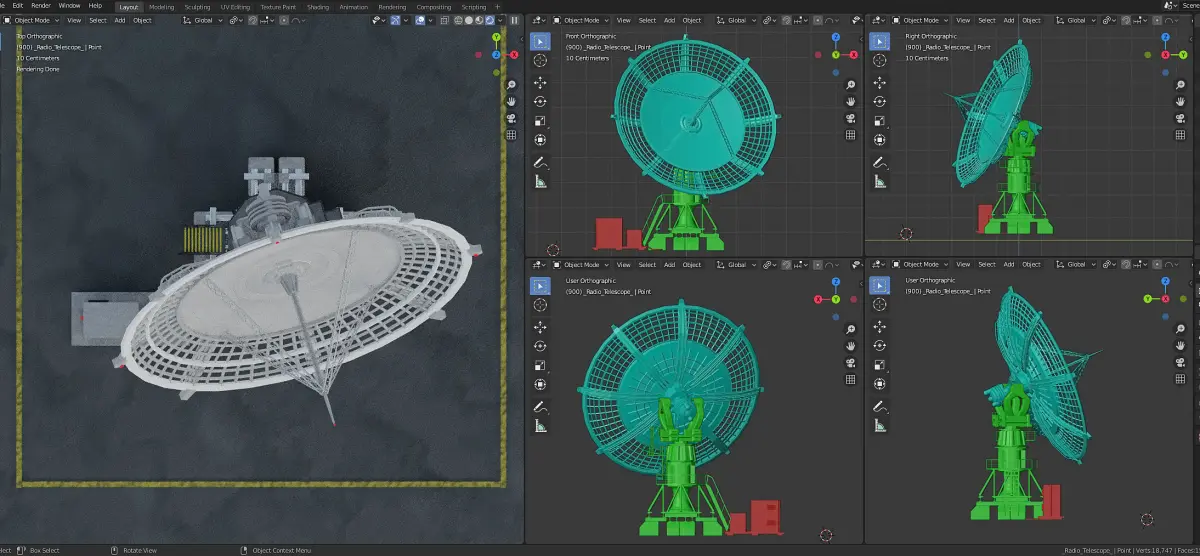Click camera view icon in Top Orthographic viewport
Image resolution: width=1200 pixels, height=556 pixels.
tap(511, 118)
